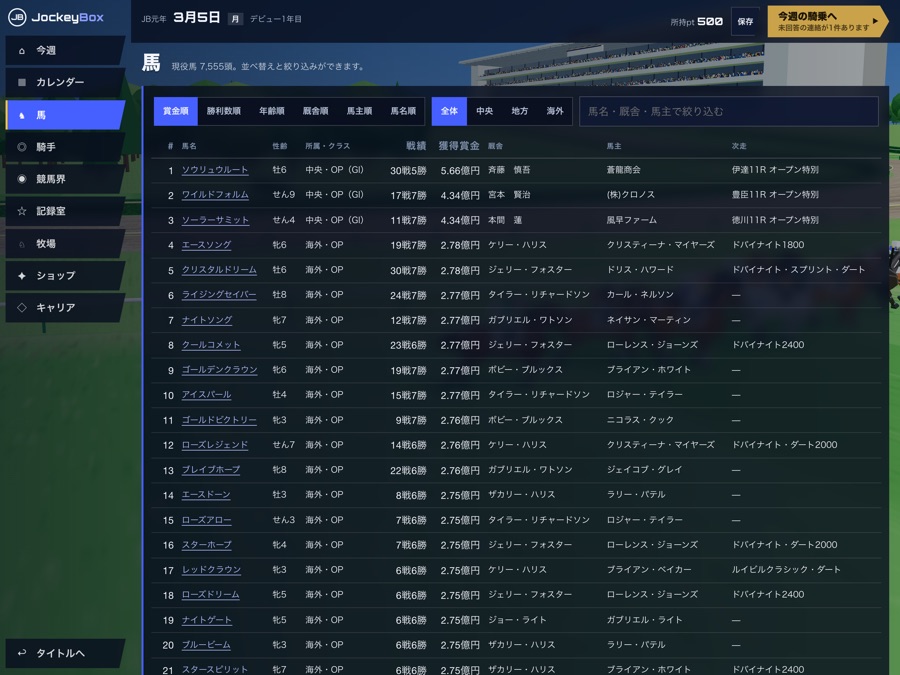900x675 pixels.
Task: Click the home icon beside 今週
Action: point(22,51)
